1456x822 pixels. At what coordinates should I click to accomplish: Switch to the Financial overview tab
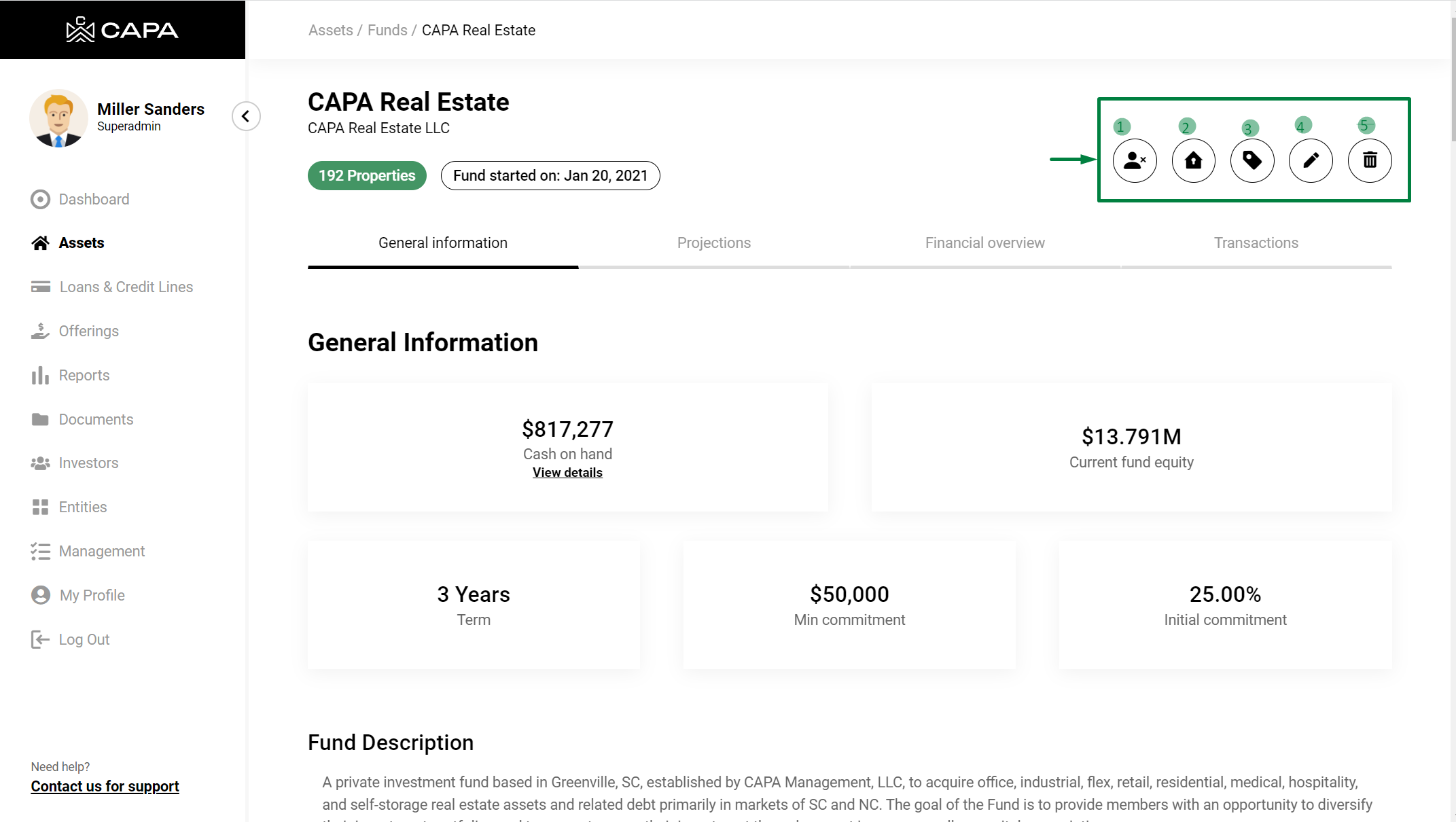coord(984,243)
